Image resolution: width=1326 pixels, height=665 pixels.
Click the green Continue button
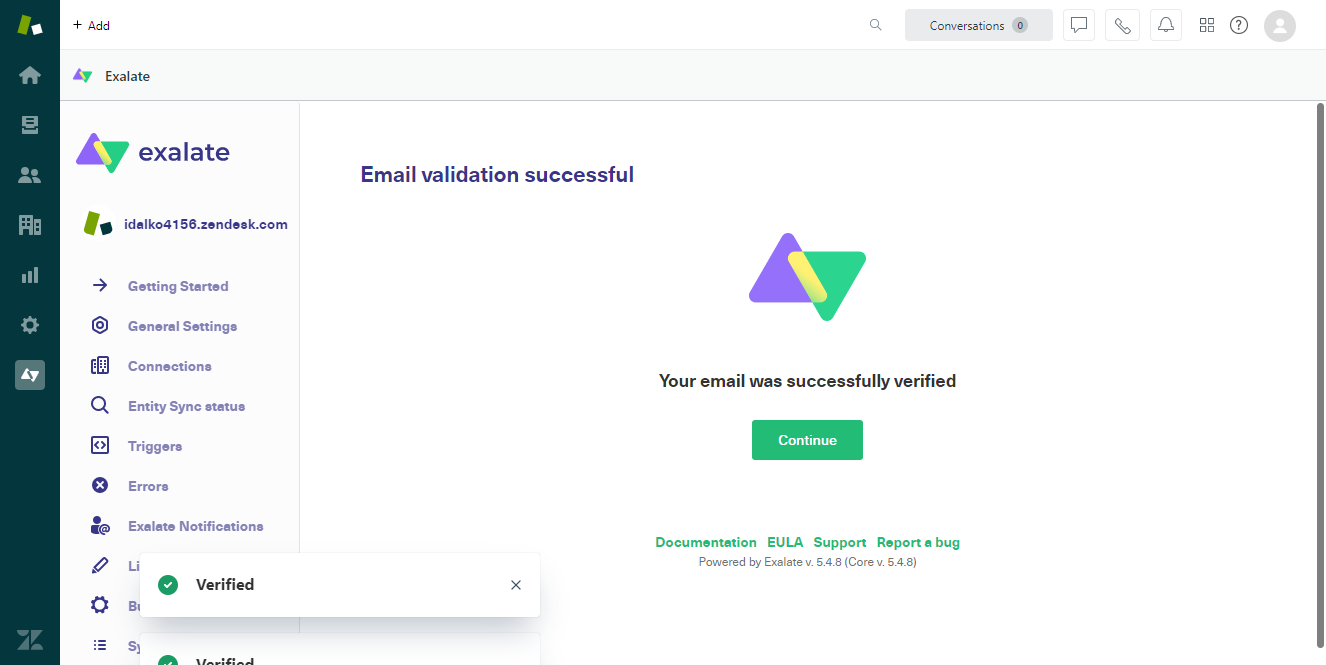pyautogui.click(x=807, y=440)
